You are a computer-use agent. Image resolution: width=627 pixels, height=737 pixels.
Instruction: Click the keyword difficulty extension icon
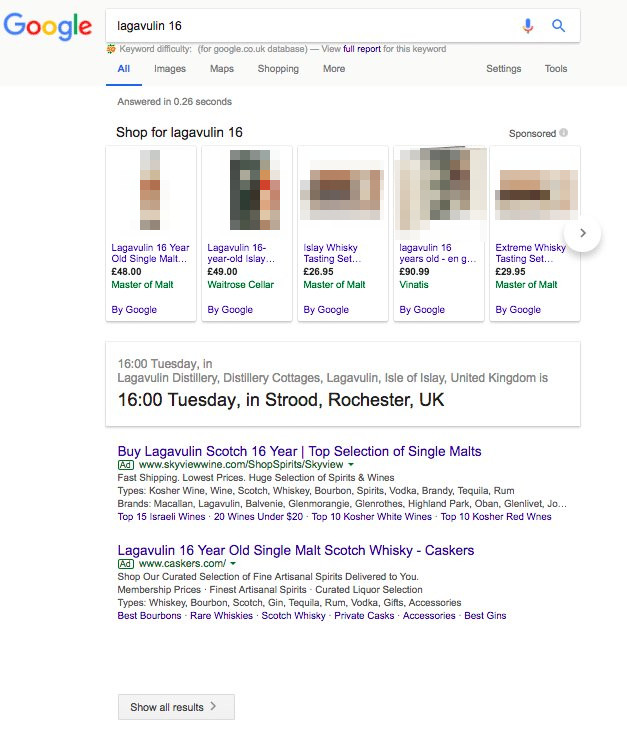[111, 49]
